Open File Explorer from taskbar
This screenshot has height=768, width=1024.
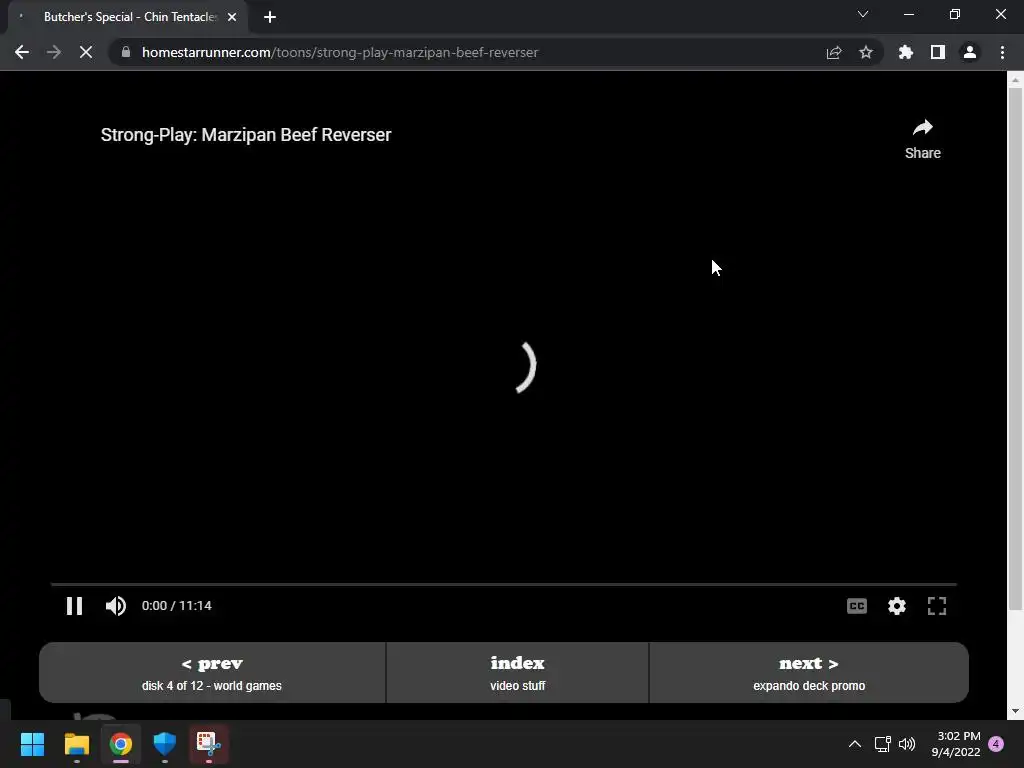76,744
